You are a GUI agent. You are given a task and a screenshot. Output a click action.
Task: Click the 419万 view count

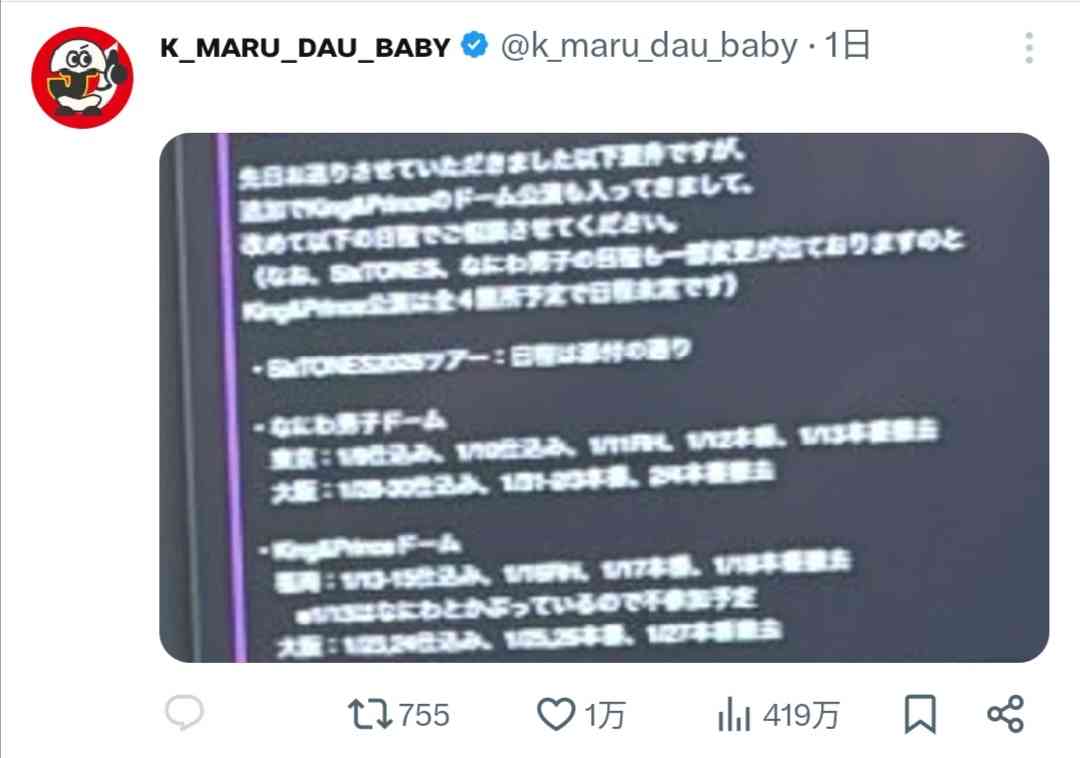click(801, 715)
